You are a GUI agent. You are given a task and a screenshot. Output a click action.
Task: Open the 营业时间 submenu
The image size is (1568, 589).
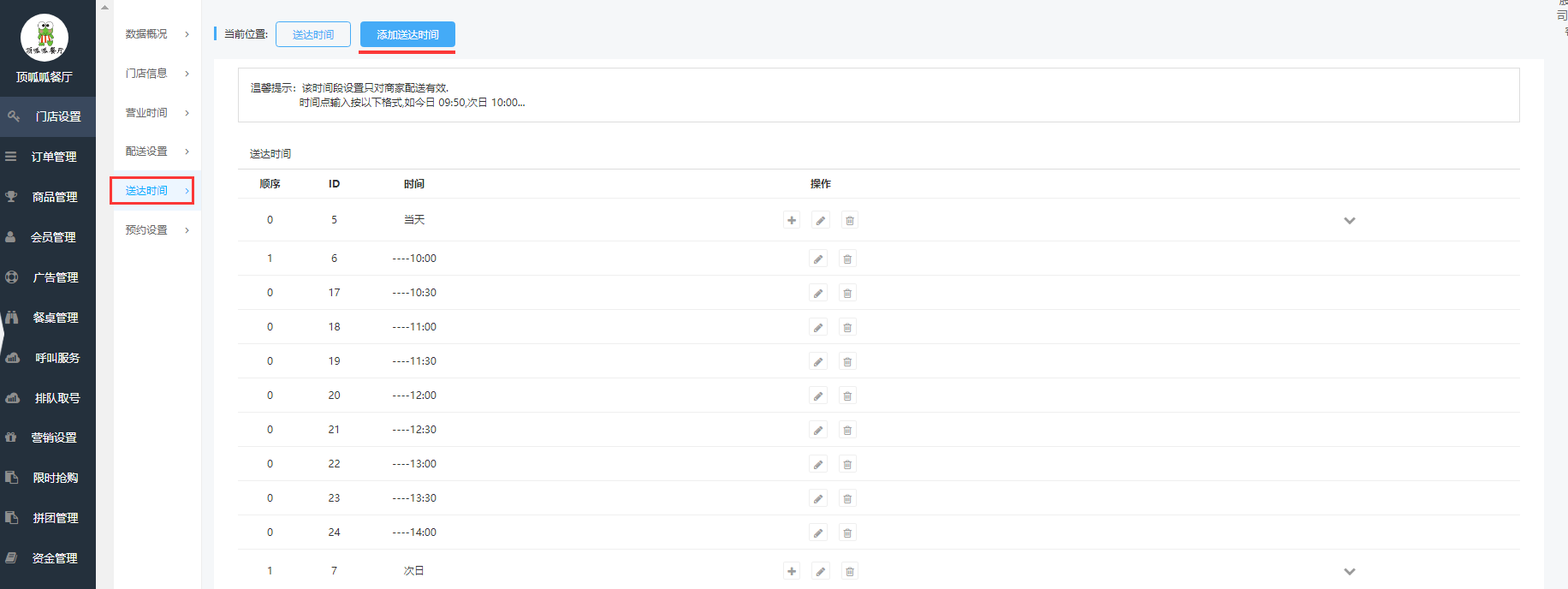click(x=157, y=113)
